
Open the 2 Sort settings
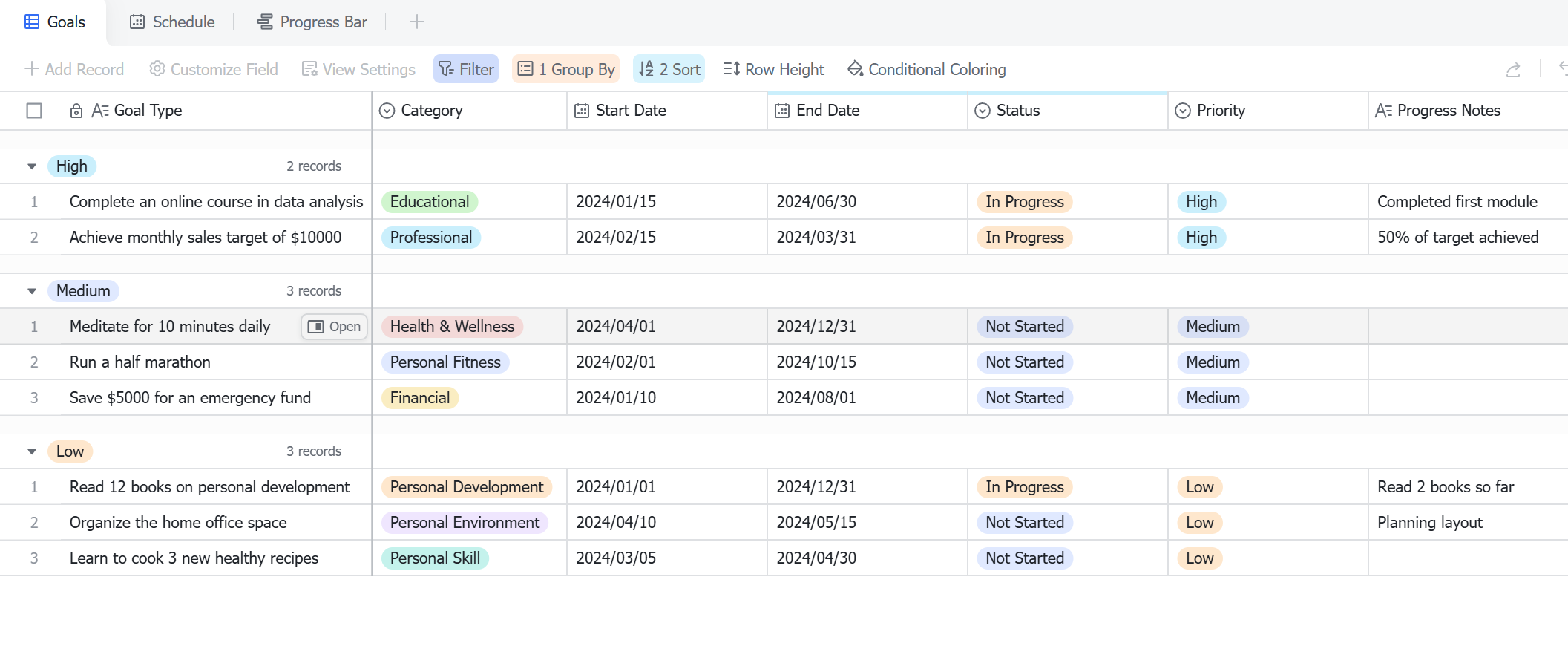[669, 69]
